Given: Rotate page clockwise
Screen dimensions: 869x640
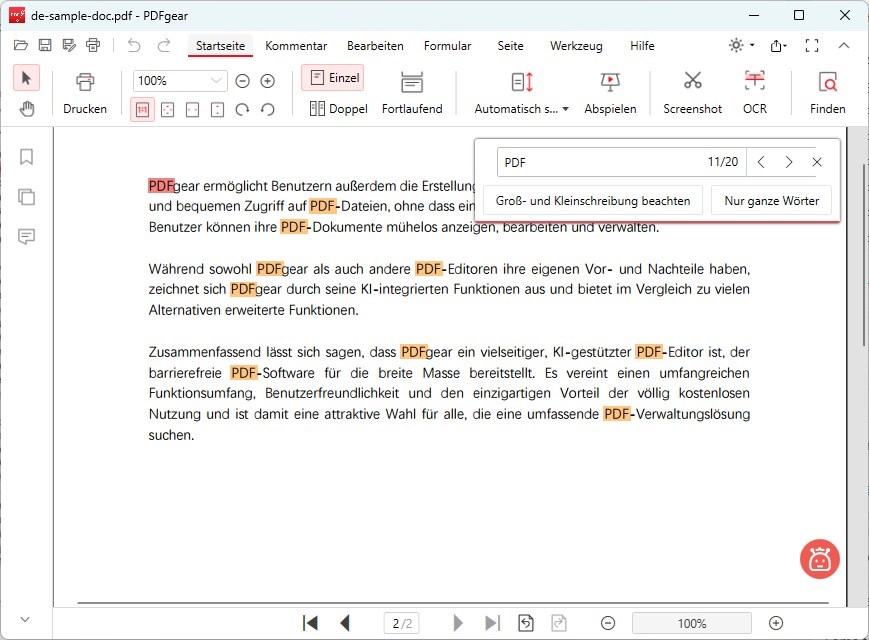Looking at the screenshot, I should coord(242,110).
